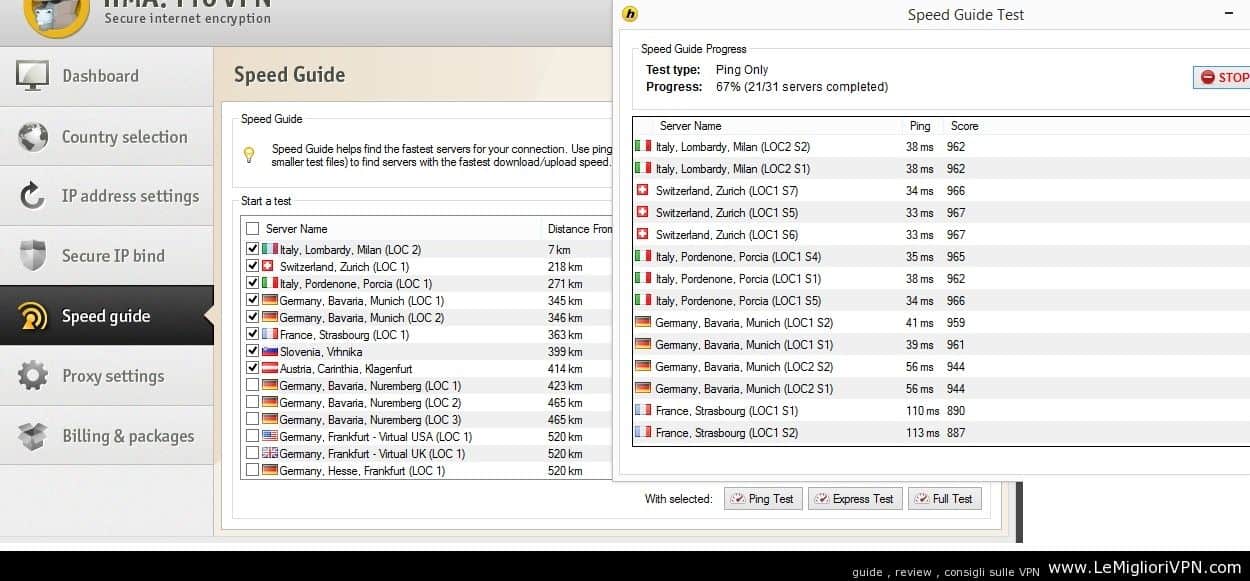
Task: Uncheck Switzerland, Zurich (LOC 1)
Action: coord(252,267)
